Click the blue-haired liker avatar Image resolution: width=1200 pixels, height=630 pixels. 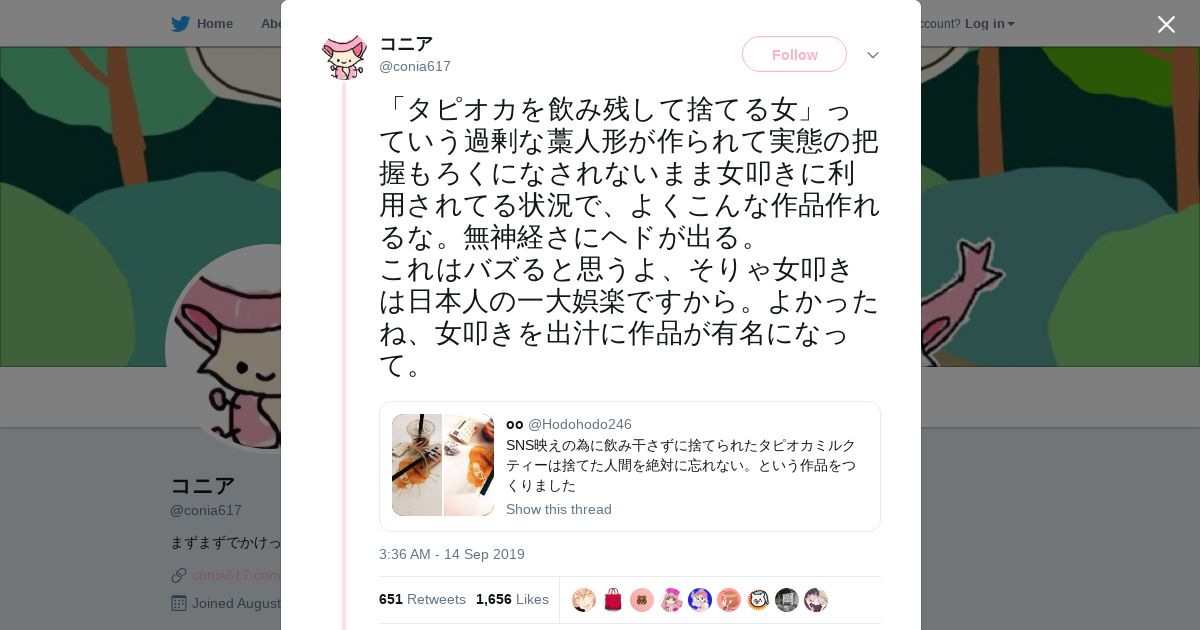click(x=700, y=600)
